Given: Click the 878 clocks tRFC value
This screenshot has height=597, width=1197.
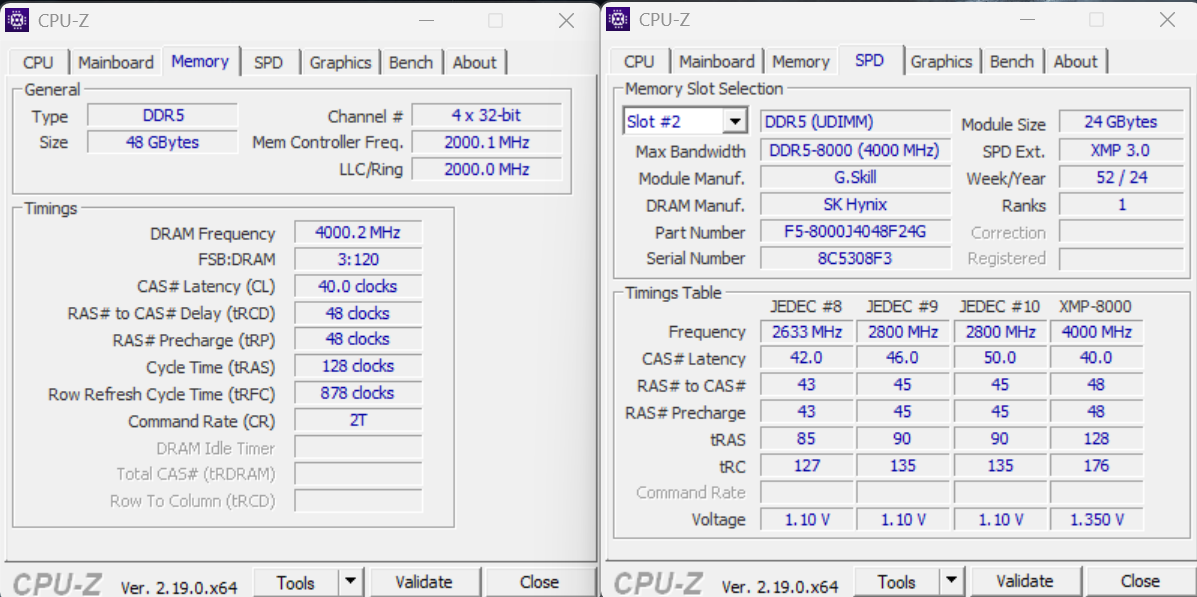Looking at the screenshot, I should (x=358, y=393).
